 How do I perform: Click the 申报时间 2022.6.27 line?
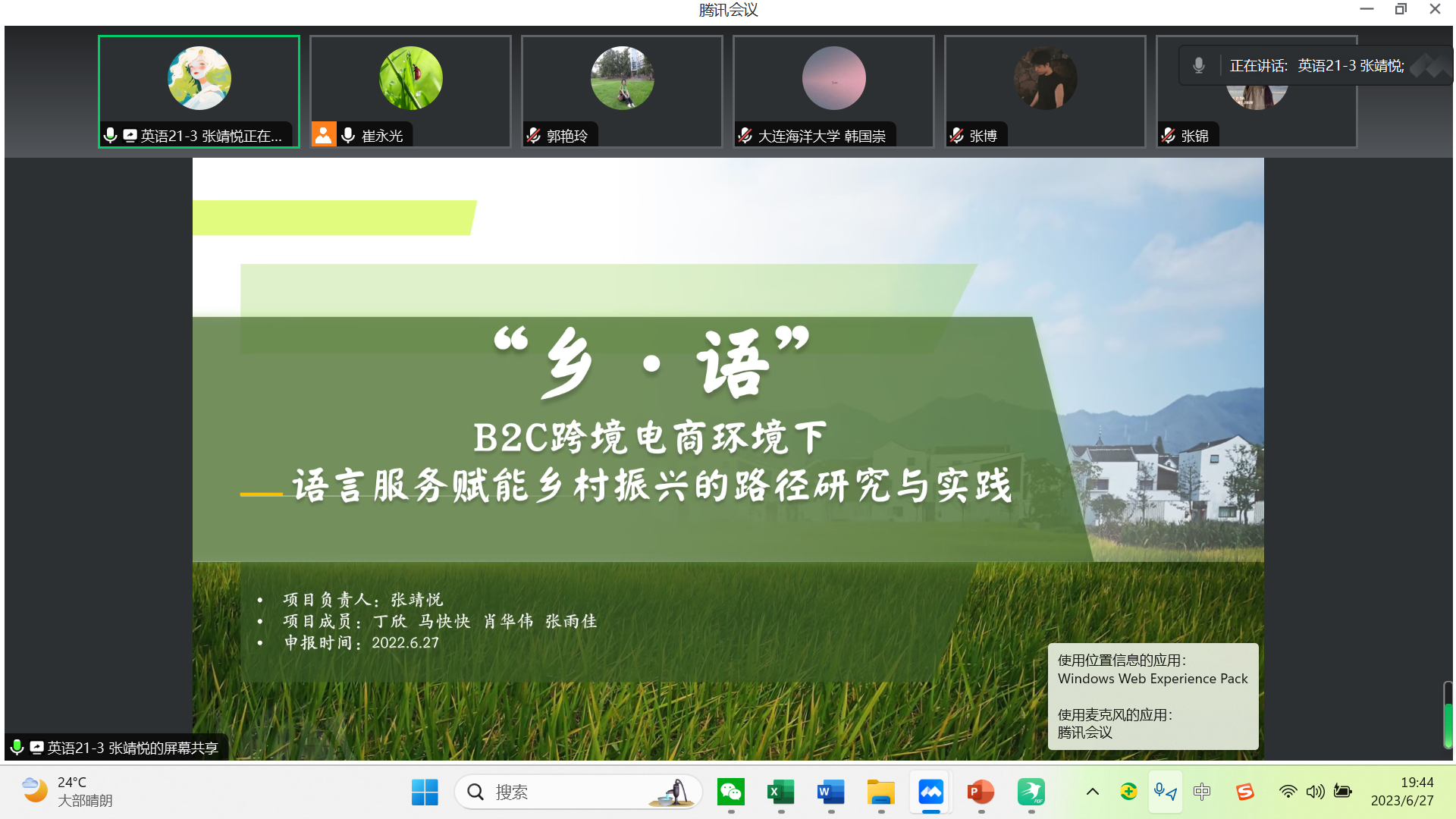[361, 643]
